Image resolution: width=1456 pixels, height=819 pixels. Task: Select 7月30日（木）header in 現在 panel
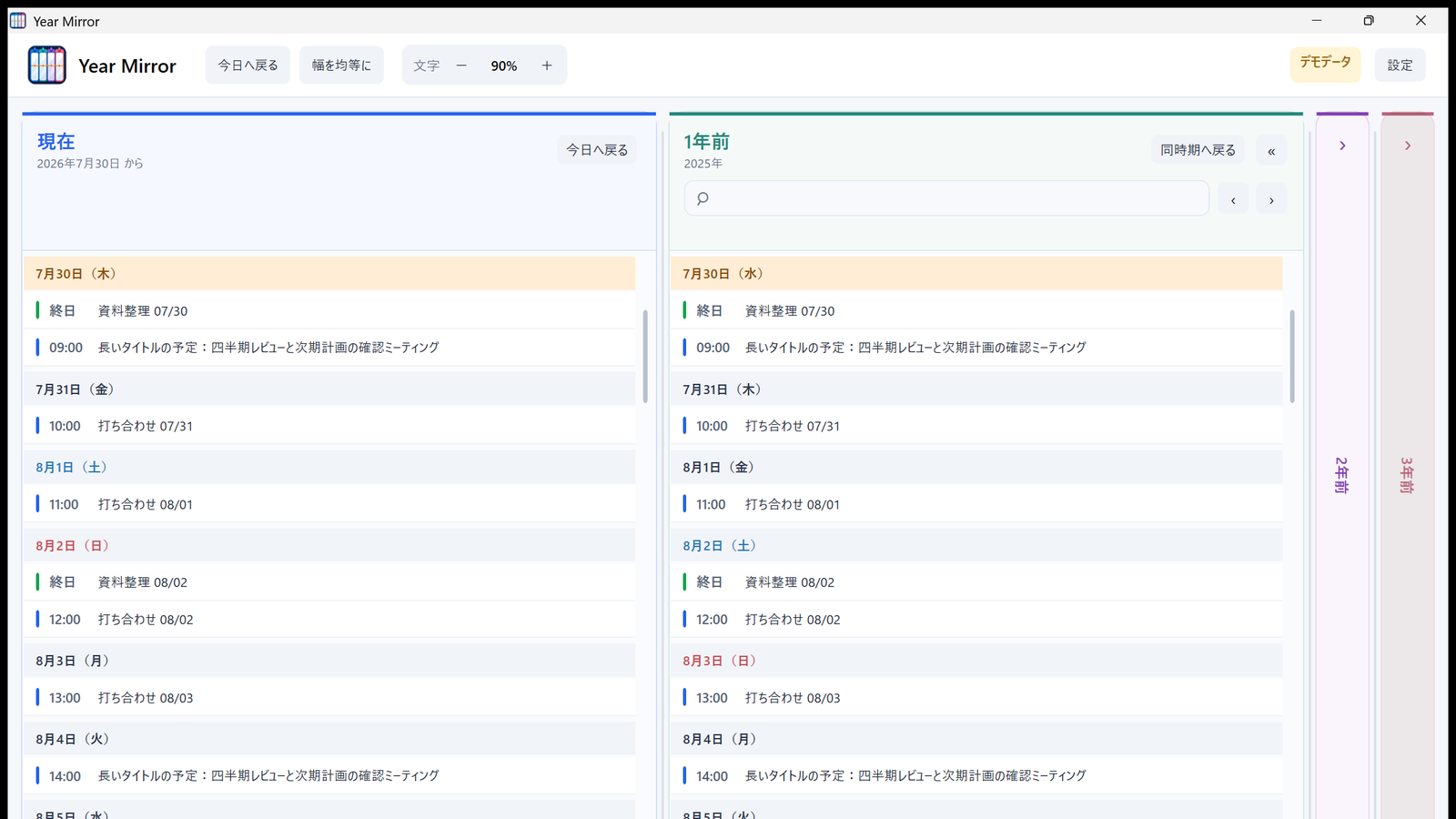pyautogui.click(x=329, y=274)
